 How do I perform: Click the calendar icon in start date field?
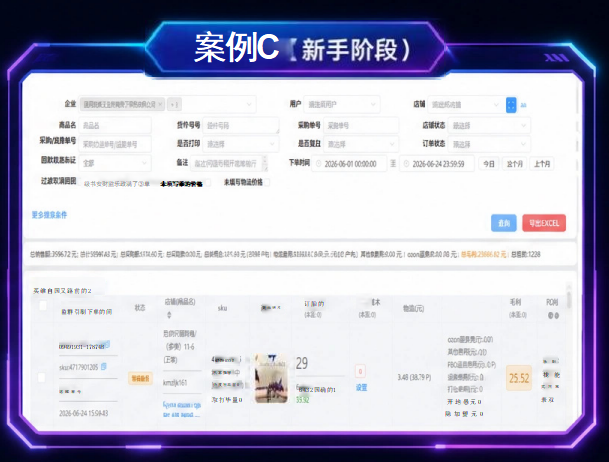click(318, 164)
